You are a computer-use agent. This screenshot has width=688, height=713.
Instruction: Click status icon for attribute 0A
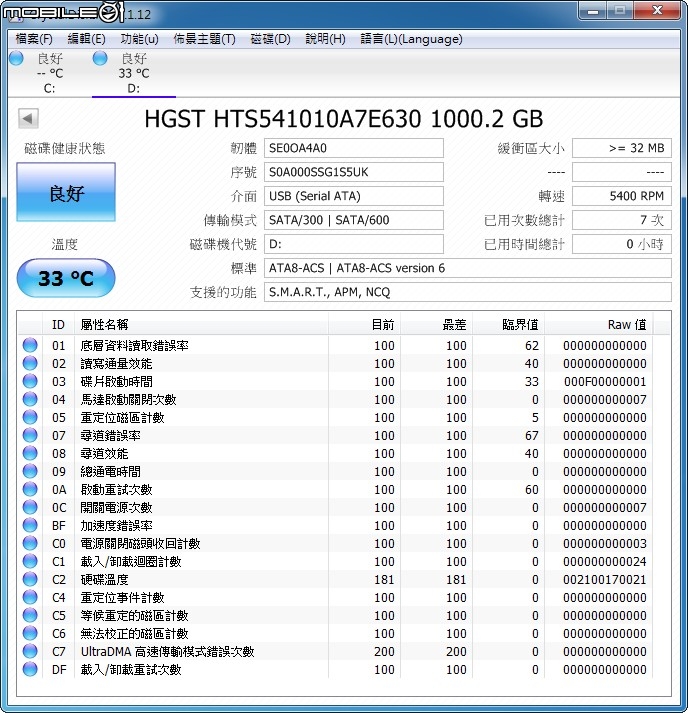point(30,489)
